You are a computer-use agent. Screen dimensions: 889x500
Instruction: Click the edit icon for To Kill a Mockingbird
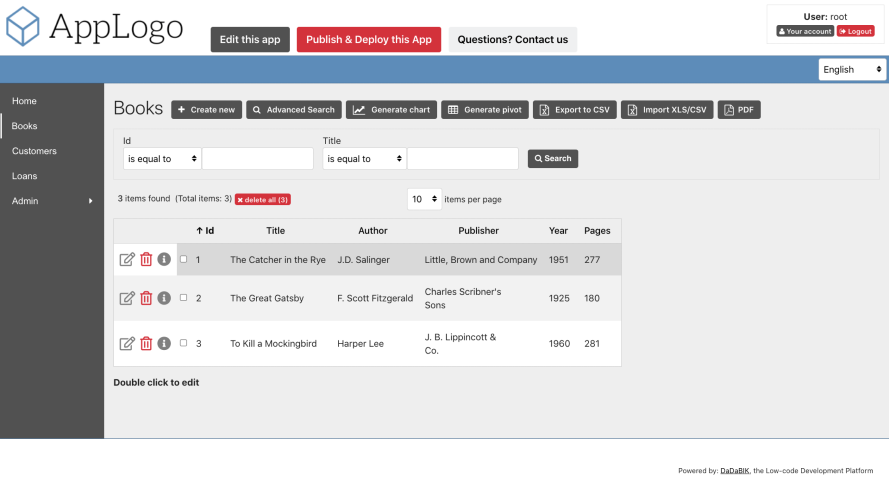127,344
